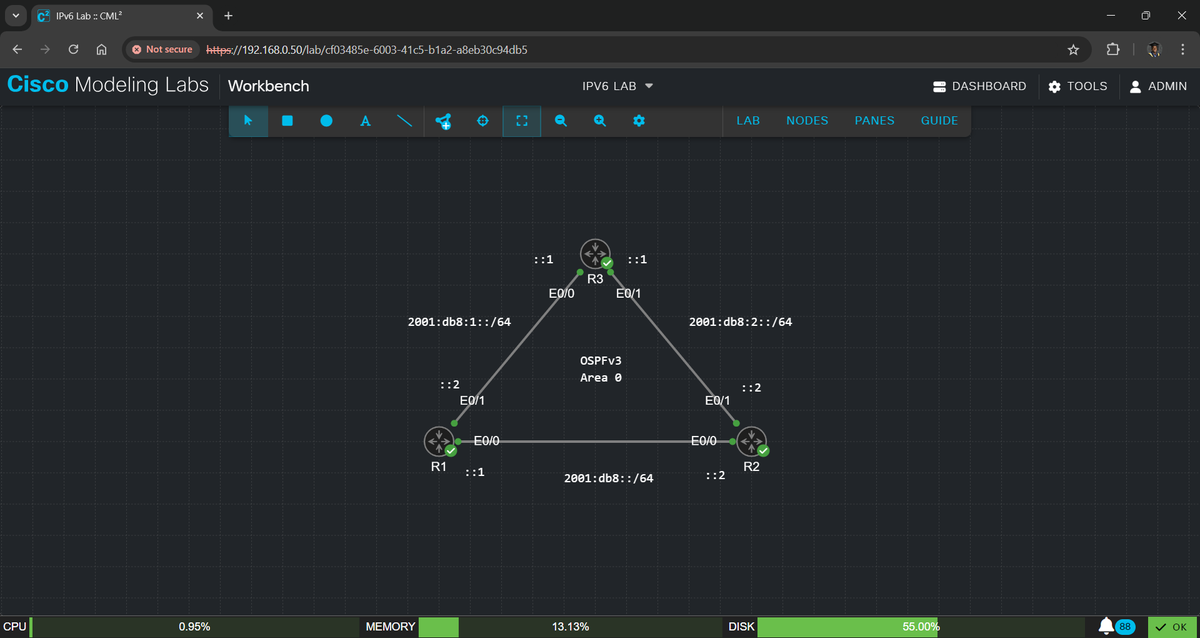This screenshot has width=1200, height=638.
Task: Click the center canvas crosshair icon
Action: click(482, 121)
